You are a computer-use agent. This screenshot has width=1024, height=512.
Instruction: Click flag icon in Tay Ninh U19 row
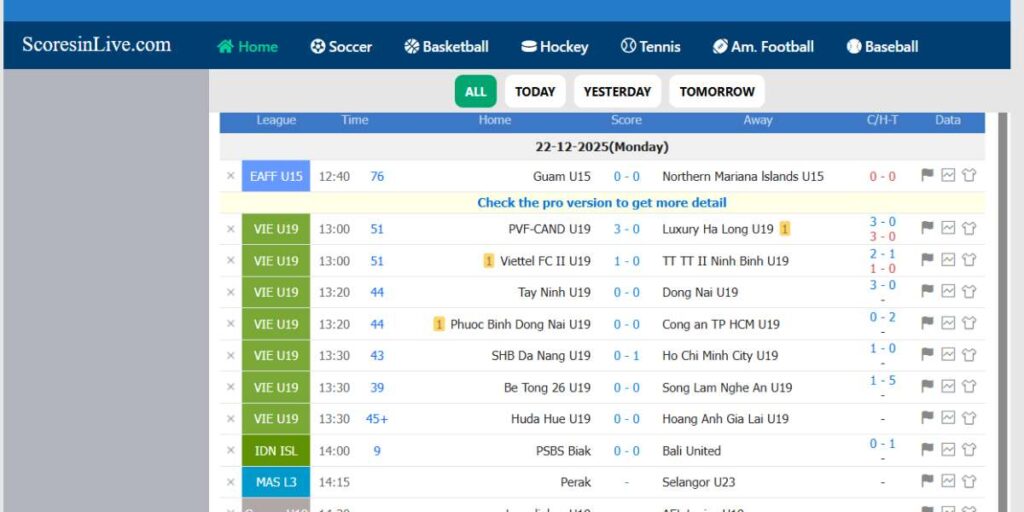927,292
